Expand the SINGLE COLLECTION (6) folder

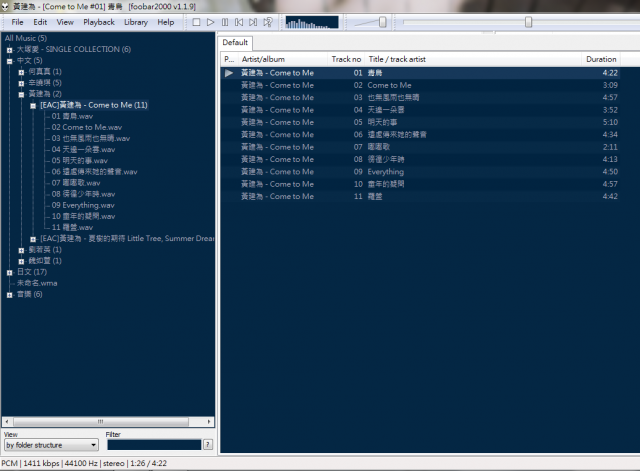(9, 50)
